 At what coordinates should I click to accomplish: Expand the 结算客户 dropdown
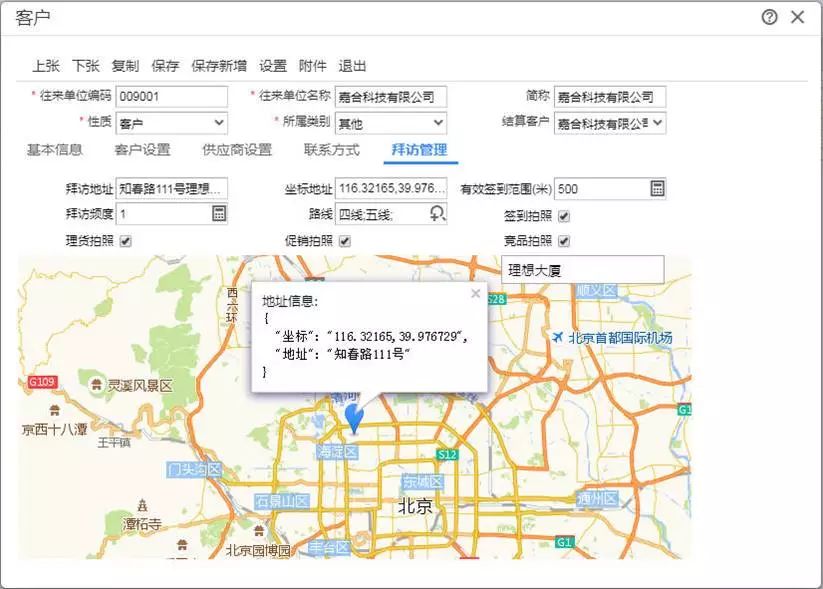pos(658,124)
